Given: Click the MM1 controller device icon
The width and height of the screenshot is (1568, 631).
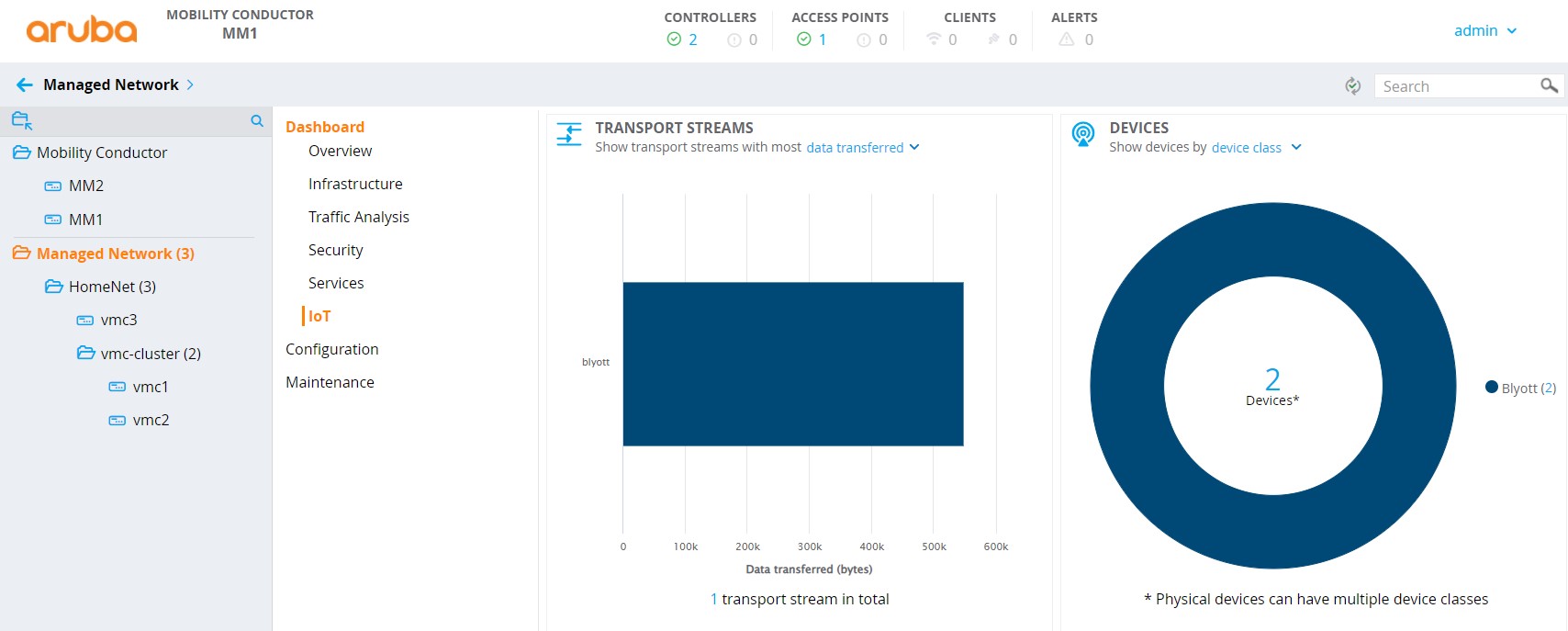Looking at the screenshot, I should pos(53,220).
